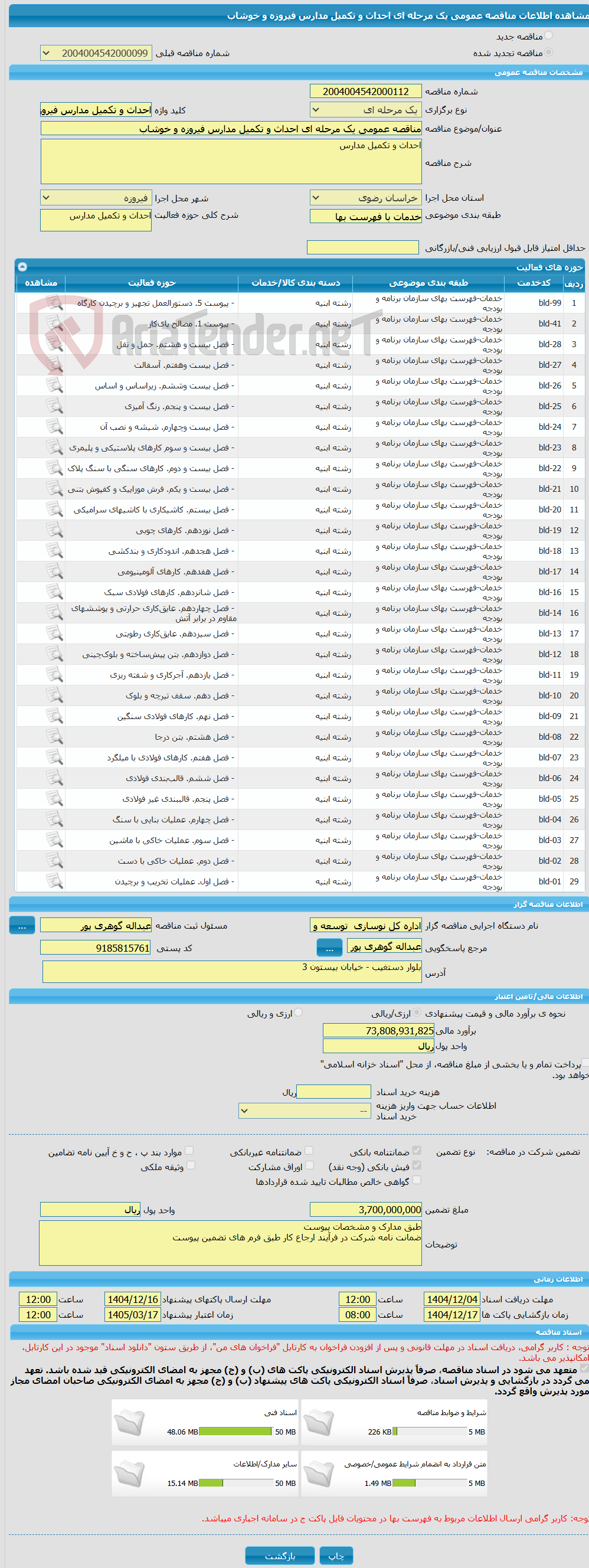Click کد پستی field
The image size is (589, 1568).
click(96, 948)
